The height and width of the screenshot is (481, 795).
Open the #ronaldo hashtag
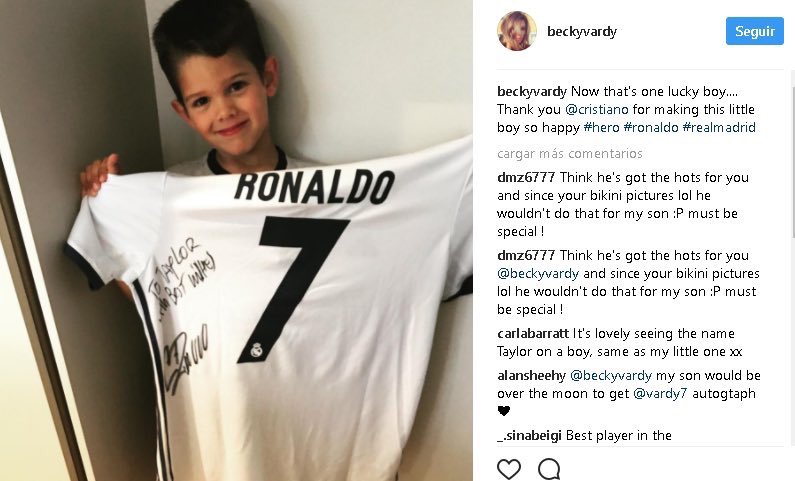coord(651,127)
